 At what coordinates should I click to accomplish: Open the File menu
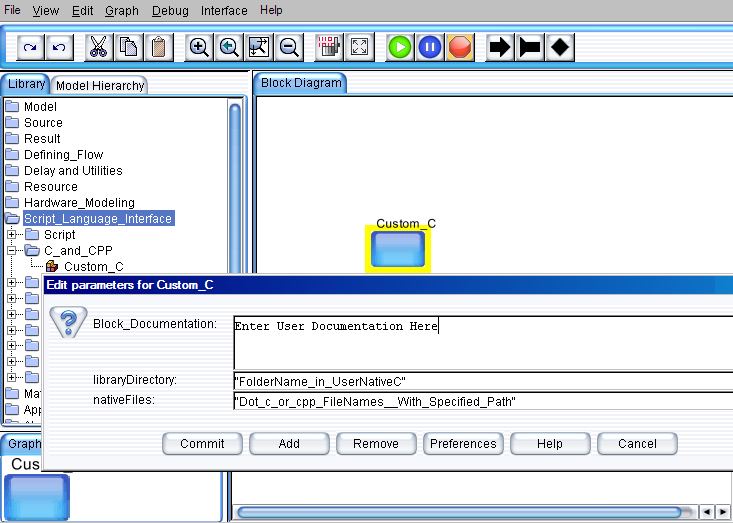click(12, 10)
